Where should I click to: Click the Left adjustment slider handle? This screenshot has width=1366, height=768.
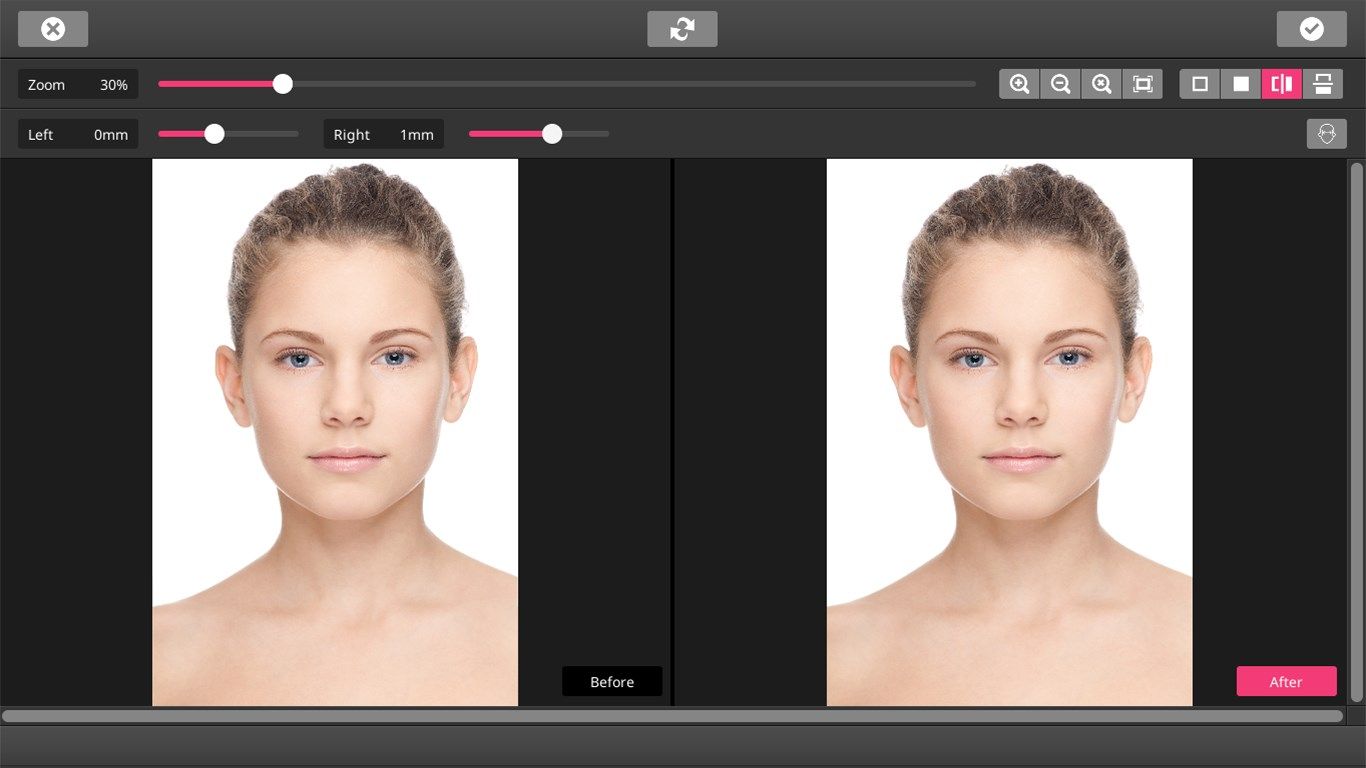[x=214, y=134]
